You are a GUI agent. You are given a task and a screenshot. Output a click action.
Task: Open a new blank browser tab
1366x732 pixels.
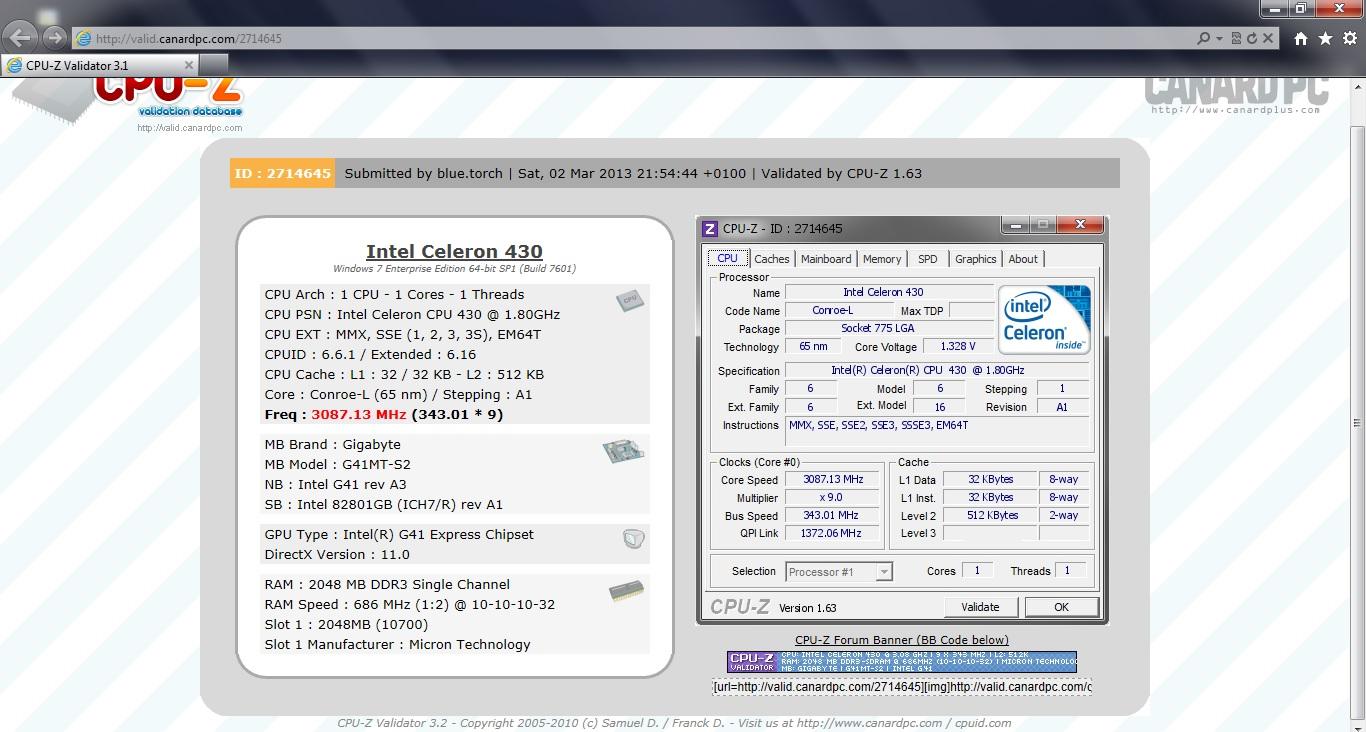[x=213, y=65]
